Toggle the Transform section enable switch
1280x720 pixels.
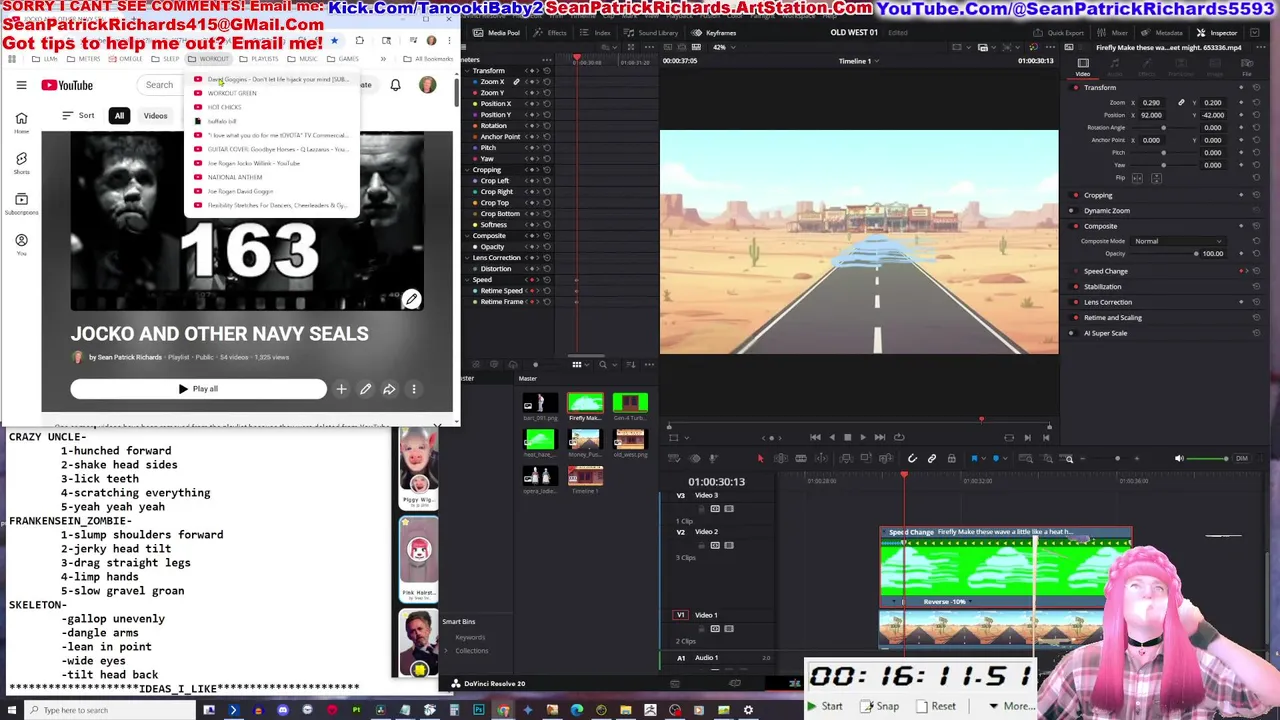pos(1076,88)
